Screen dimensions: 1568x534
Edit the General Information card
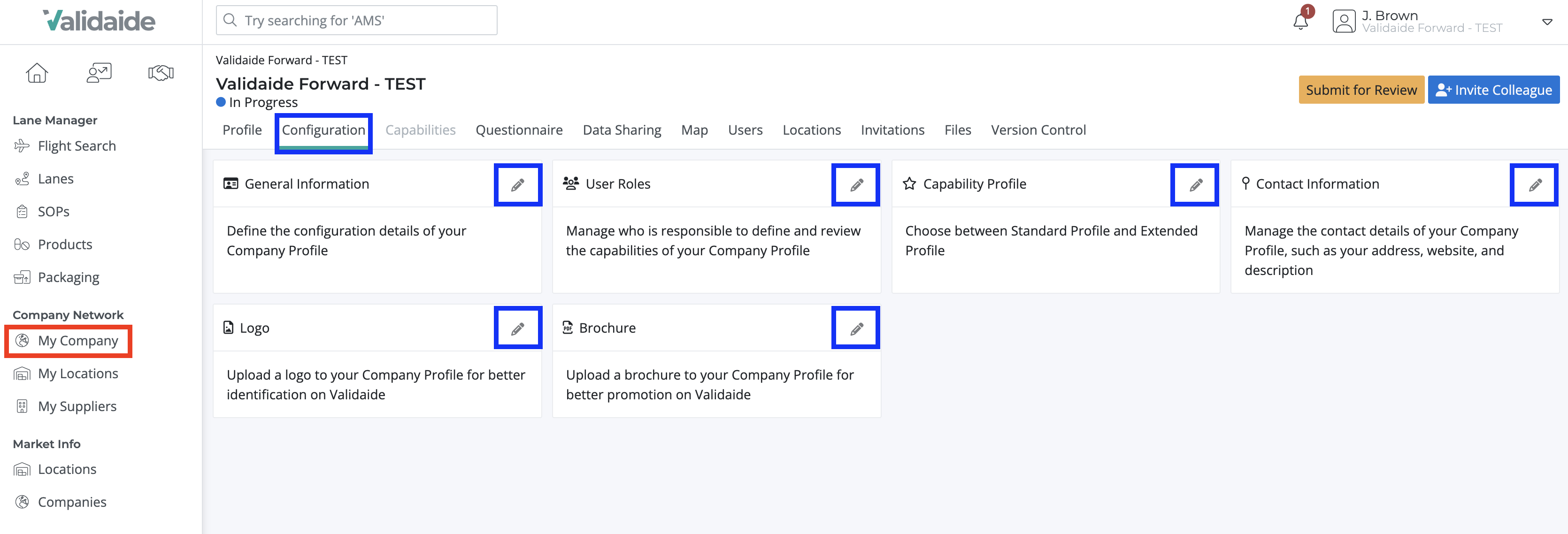click(x=518, y=185)
